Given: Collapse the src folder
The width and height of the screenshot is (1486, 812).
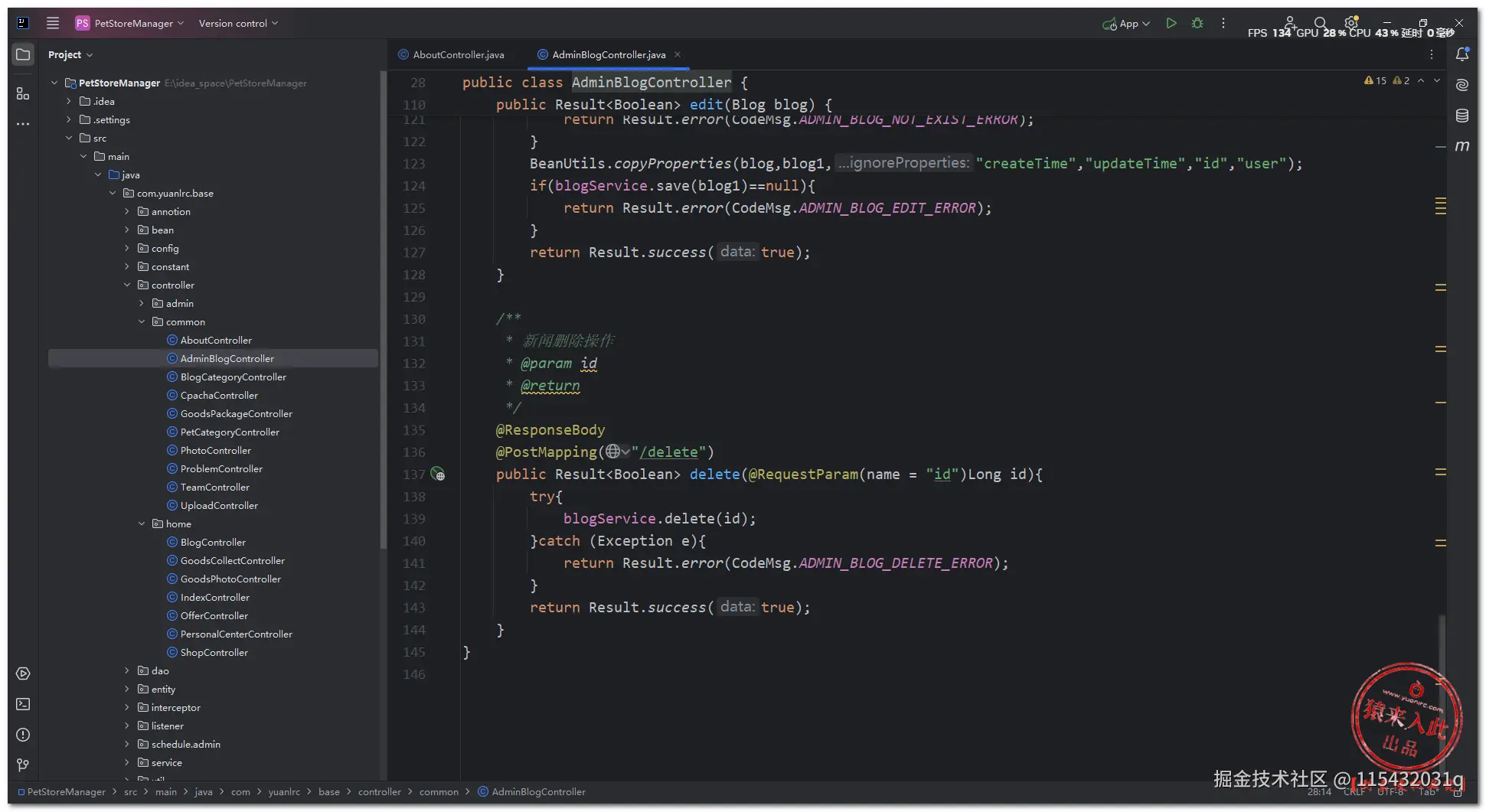Looking at the screenshot, I should (x=69, y=138).
